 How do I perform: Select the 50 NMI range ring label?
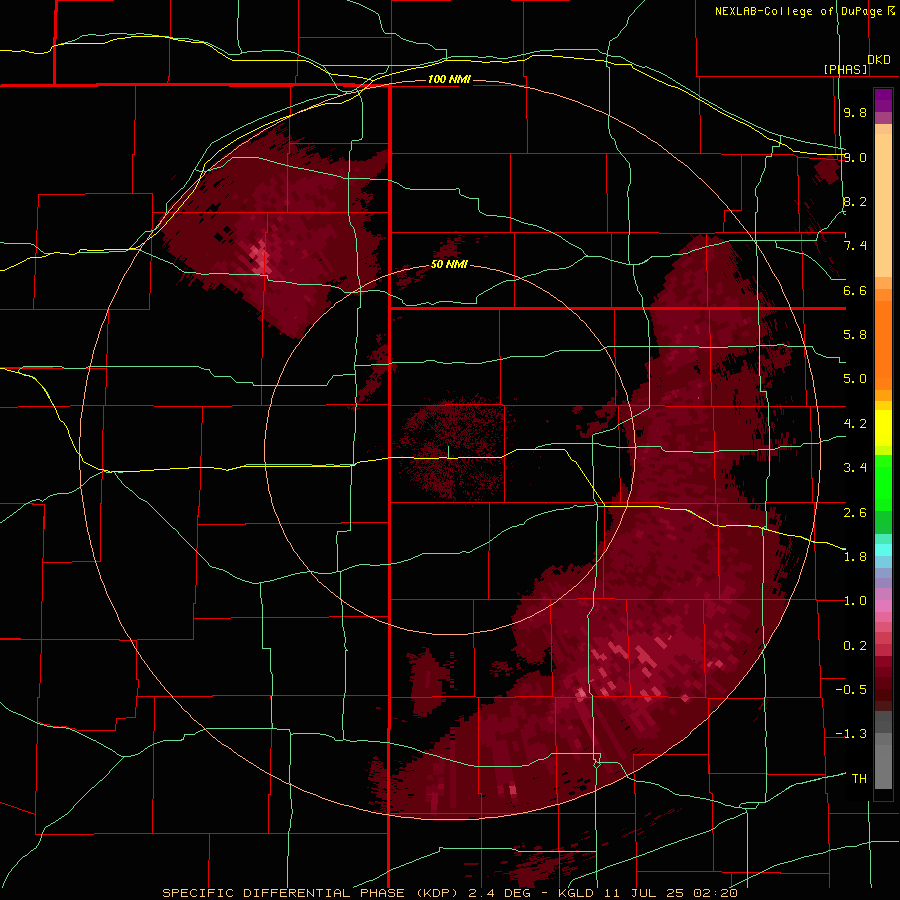tap(449, 264)
